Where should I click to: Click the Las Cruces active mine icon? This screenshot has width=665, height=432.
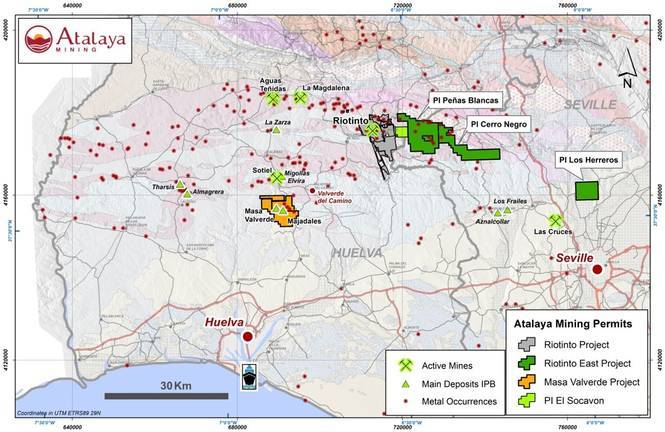(x=555, y=220)
